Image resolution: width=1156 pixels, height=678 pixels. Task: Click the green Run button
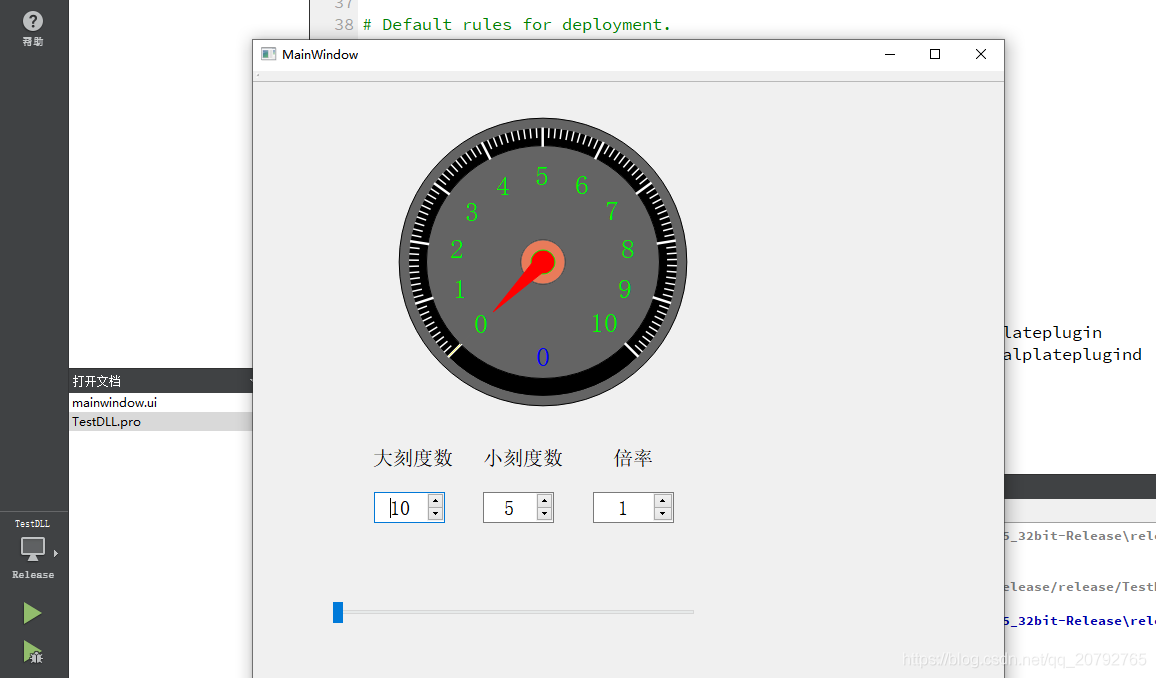click(32, 613)
